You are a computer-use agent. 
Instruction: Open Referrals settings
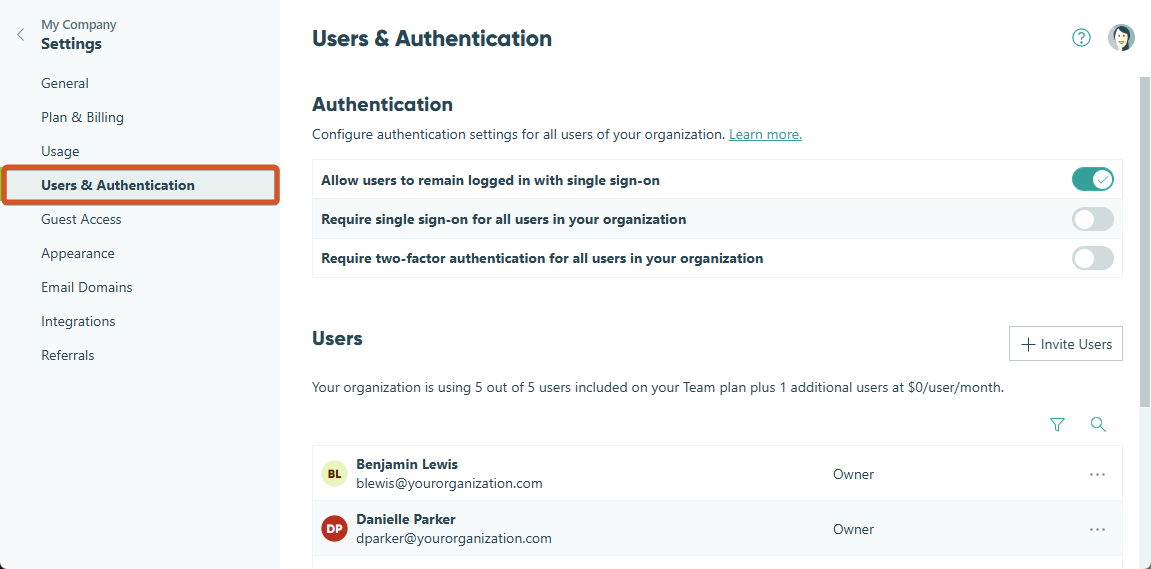(x=68, y=355)
